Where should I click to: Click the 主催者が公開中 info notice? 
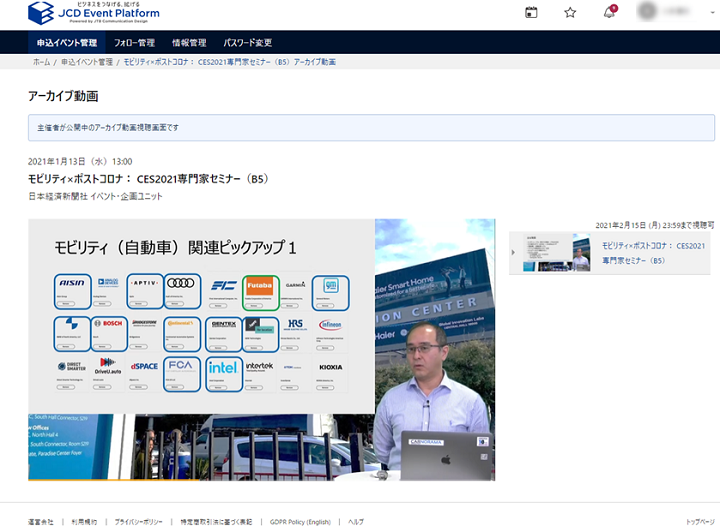[371, 128]
